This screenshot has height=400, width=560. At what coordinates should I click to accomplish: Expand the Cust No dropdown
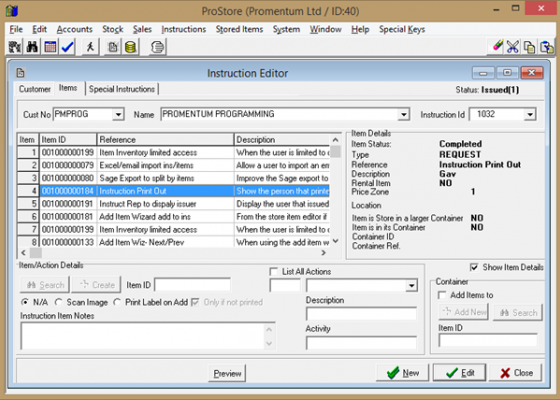tap(118, 115)
